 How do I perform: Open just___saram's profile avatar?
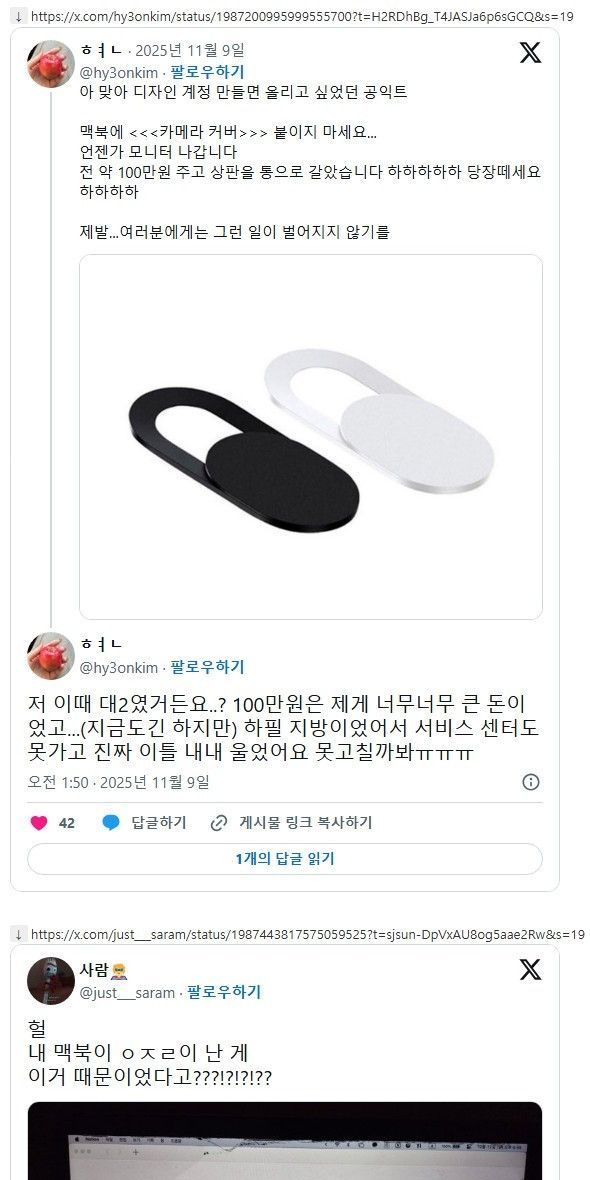click(x=51, y=981)
